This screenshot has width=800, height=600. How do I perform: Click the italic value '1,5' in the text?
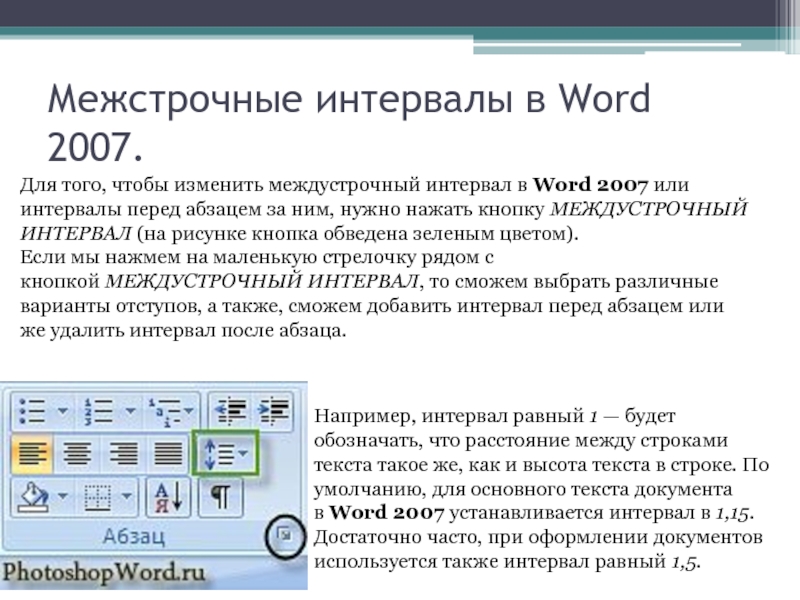pos(683,562)
